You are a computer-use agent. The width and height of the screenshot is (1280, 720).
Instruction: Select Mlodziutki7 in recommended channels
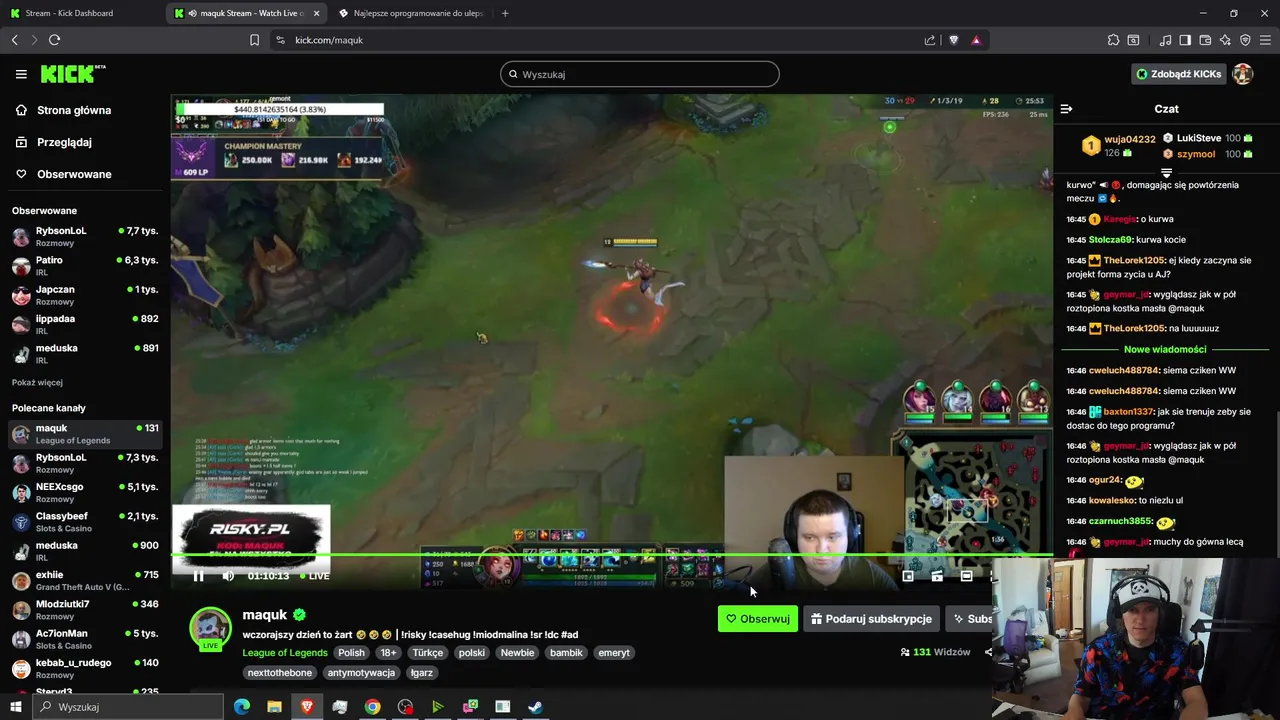point(85,610)
